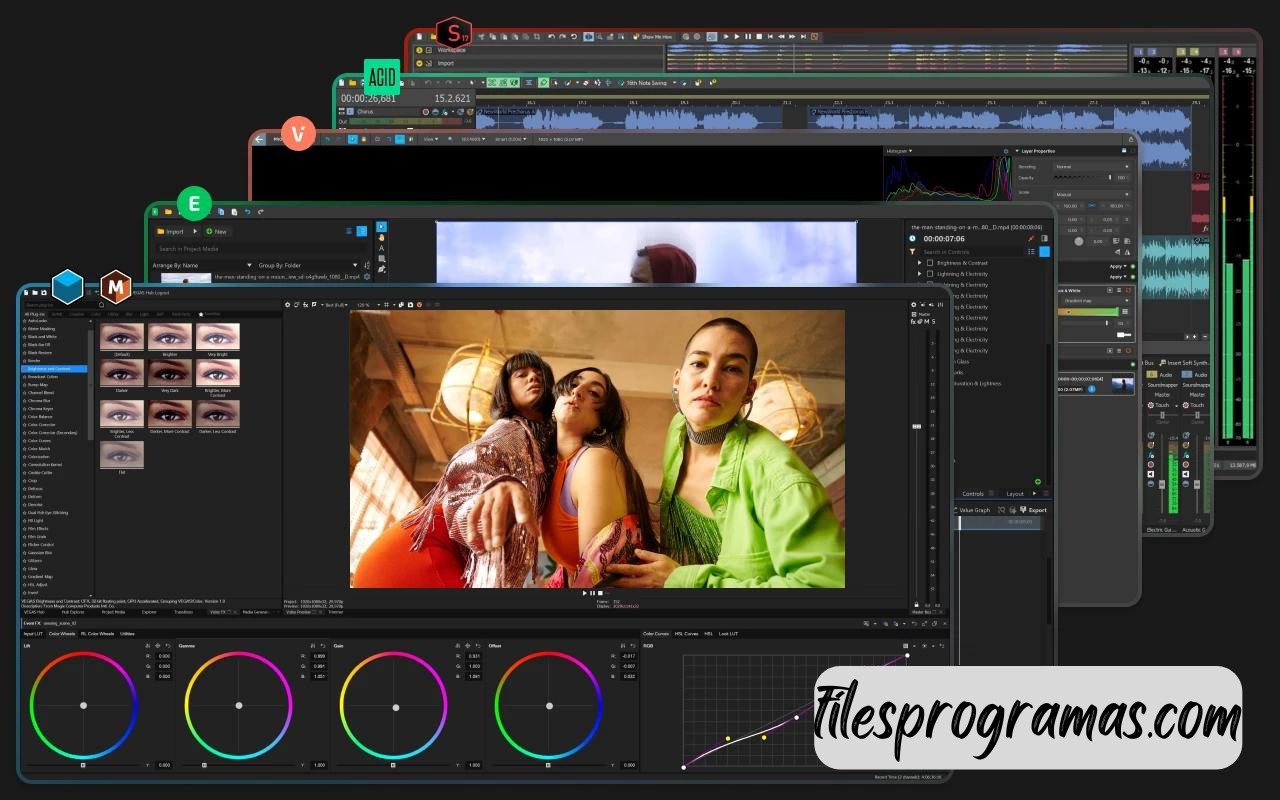Open the Project Media tab
1280x800 pixels.
tap(113, 612)
